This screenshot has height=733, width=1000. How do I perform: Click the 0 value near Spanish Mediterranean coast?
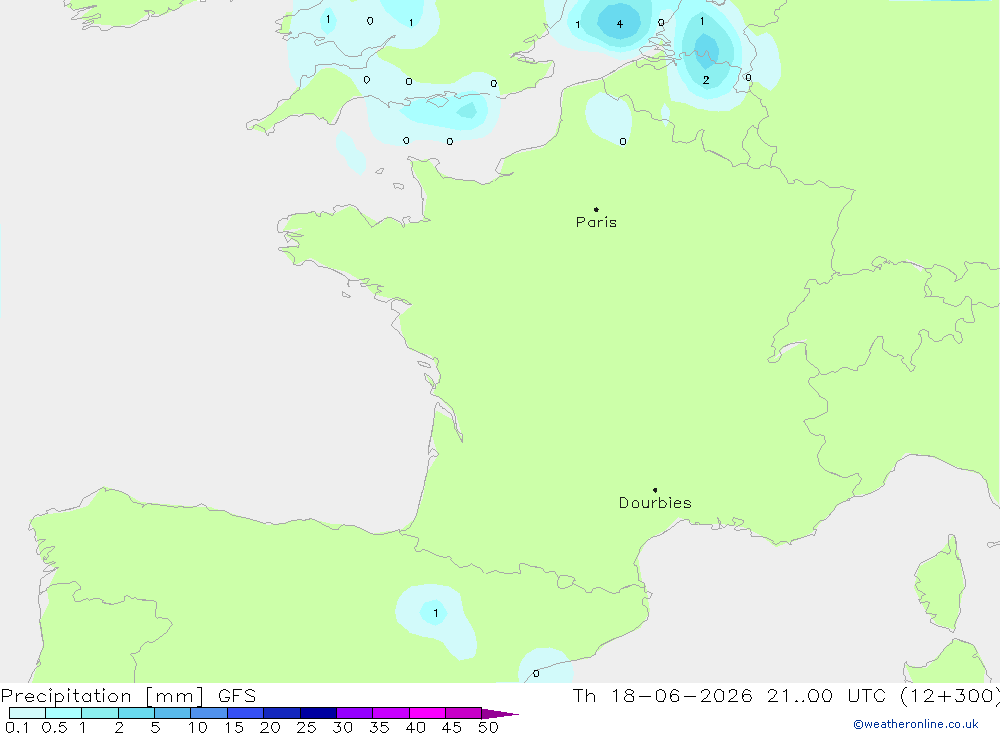[x=536, y=674]
